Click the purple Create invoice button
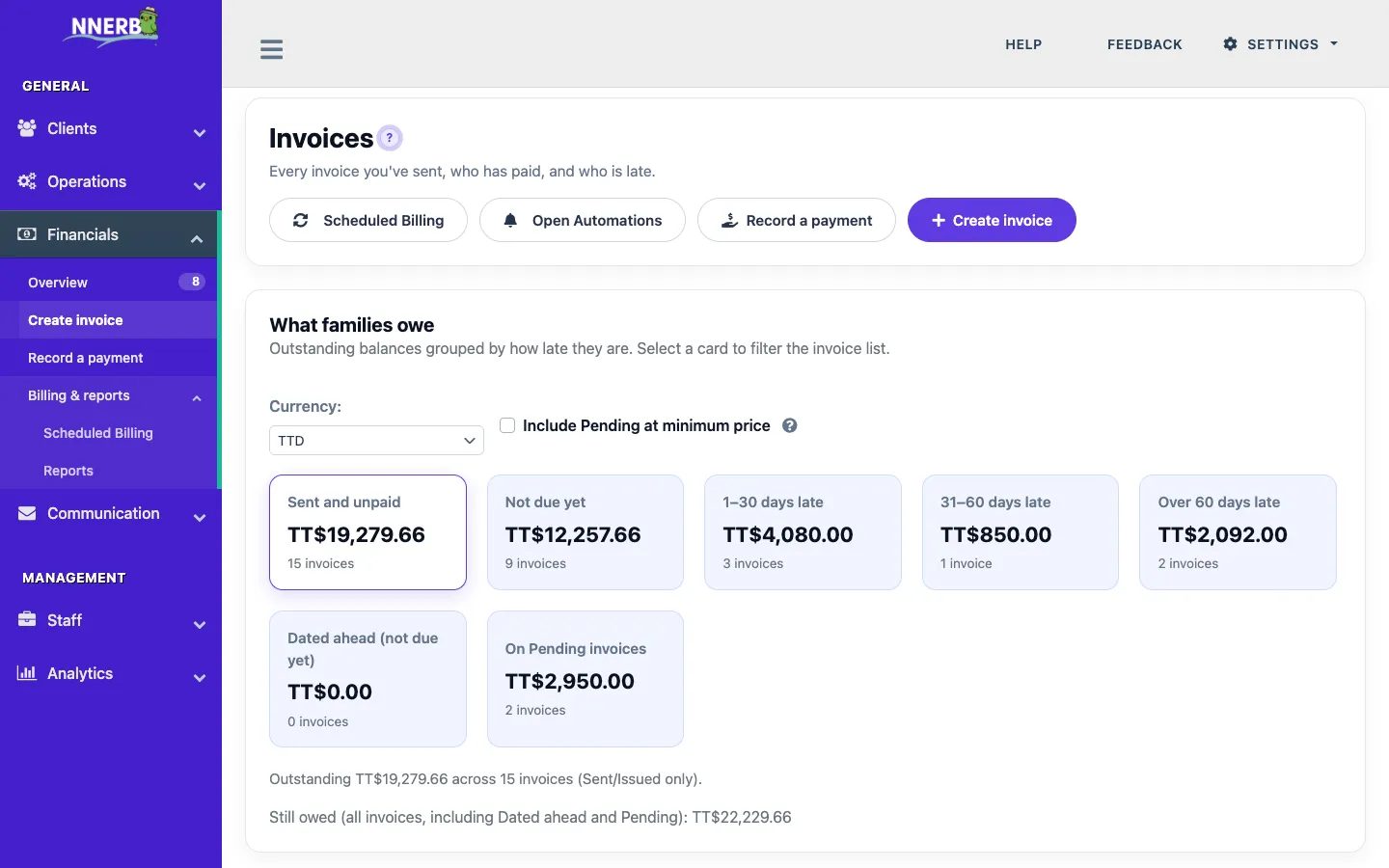The height and width of the screenshot is (868, 1389). 992,220
